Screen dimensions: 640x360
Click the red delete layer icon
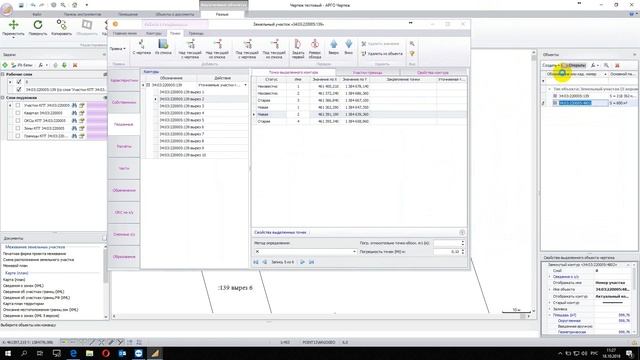pos(75,65)
